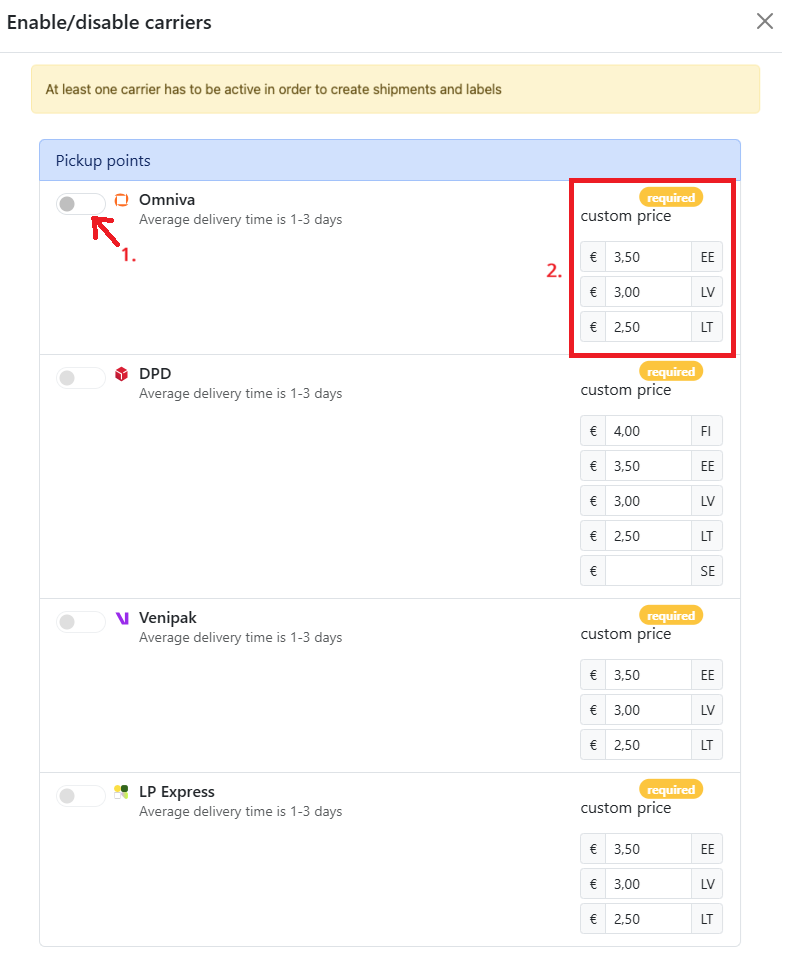Turn on the Venipak carrier switch
This screenshot has height=970, width=785.
(81, 622)
